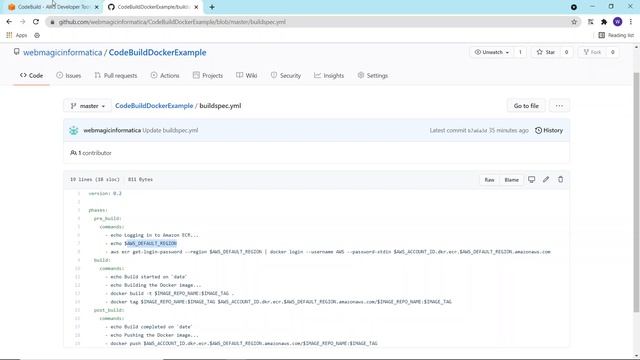
Task: Open Chrome profile avatar
Action: tap(617, 22)
